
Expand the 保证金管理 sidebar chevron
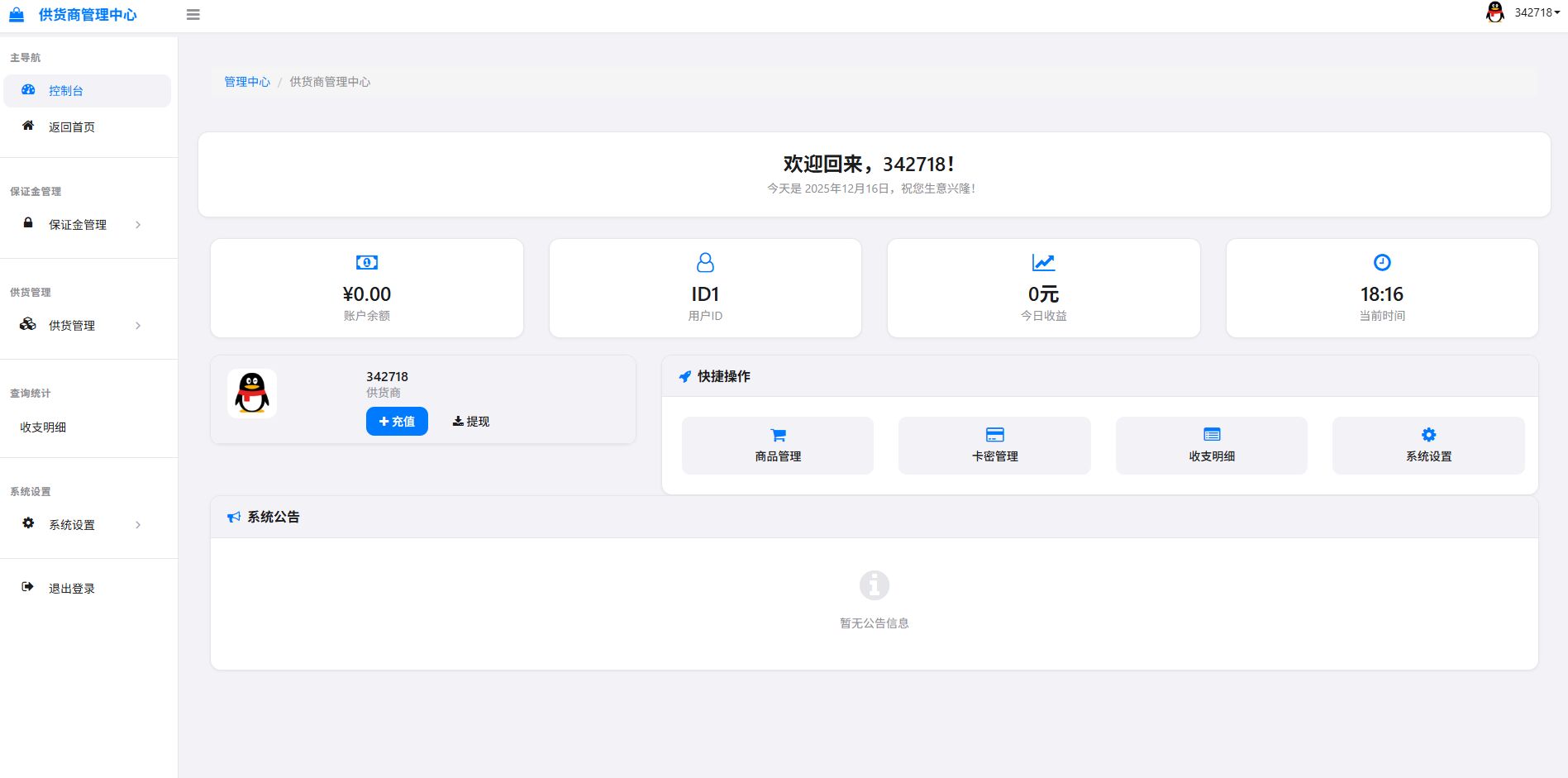click(x=138, y=225)
